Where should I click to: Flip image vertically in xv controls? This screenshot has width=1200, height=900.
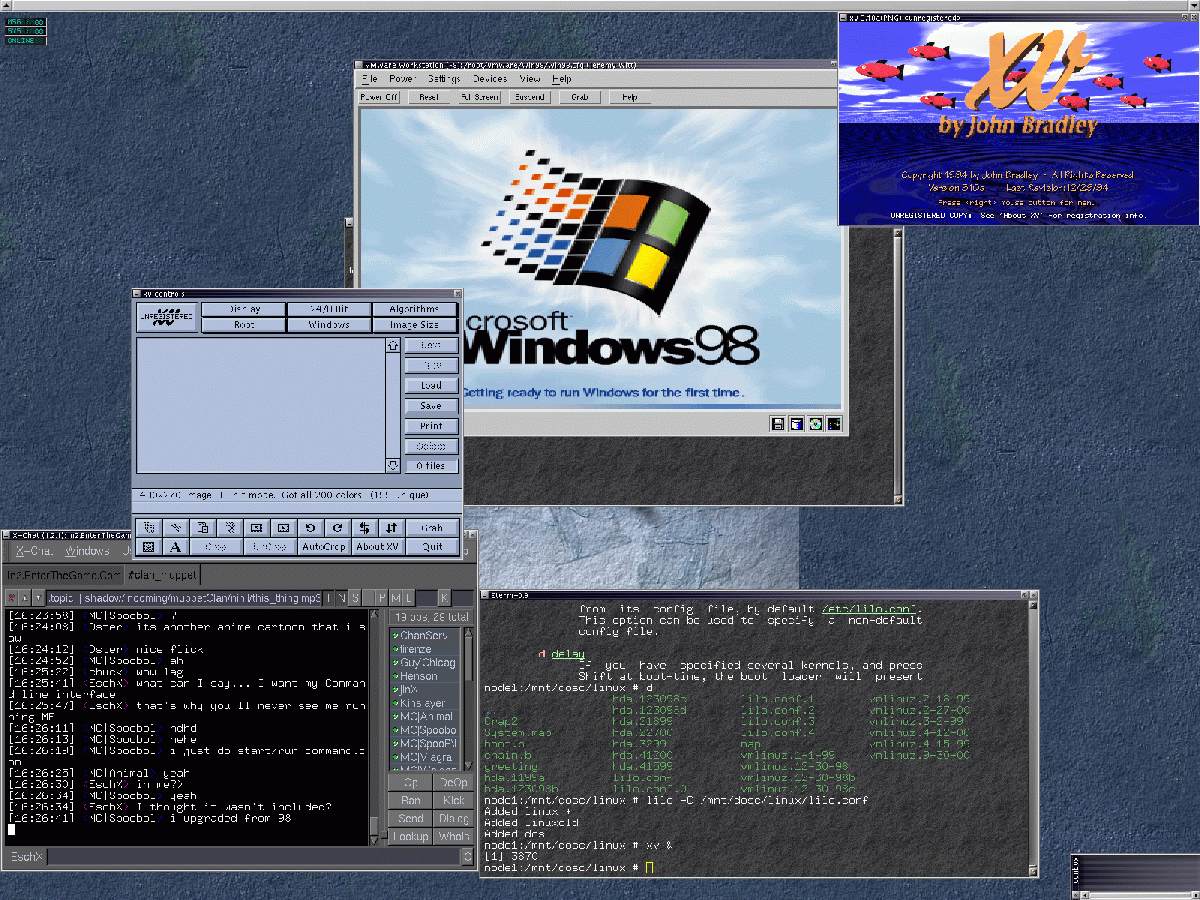391,527
